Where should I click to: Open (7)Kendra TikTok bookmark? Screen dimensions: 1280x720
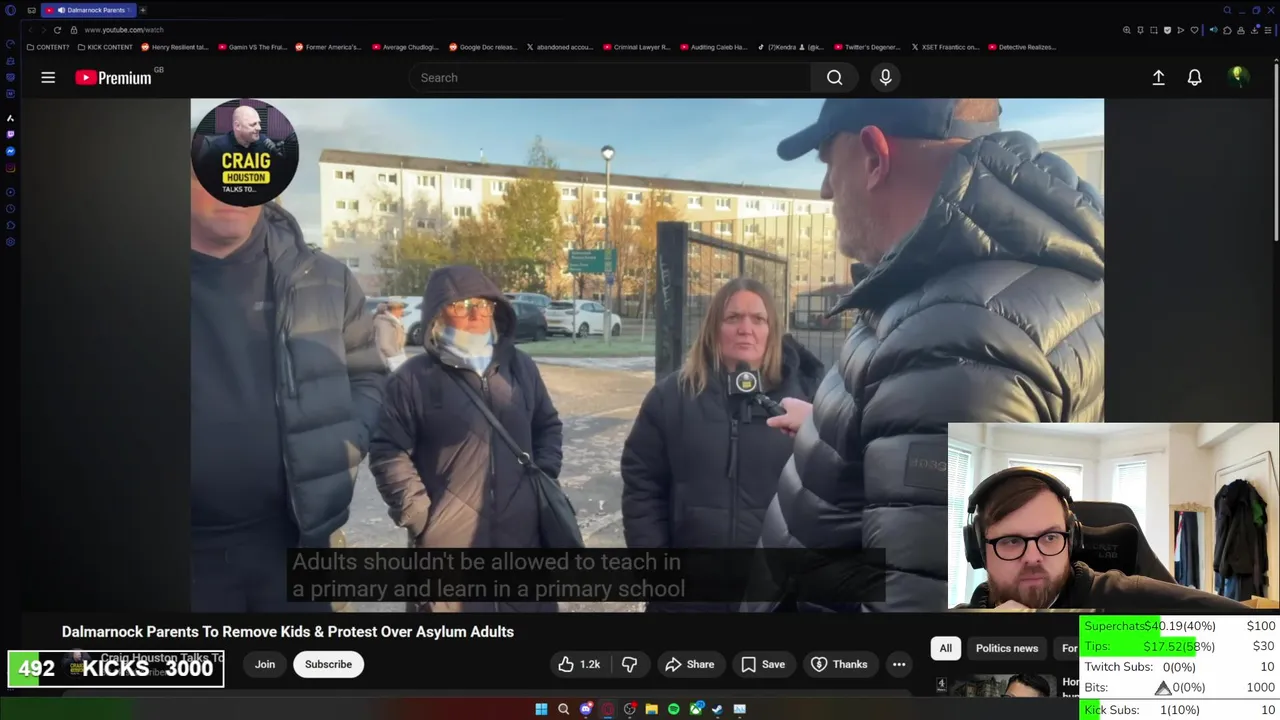click(x=791, y=47)
